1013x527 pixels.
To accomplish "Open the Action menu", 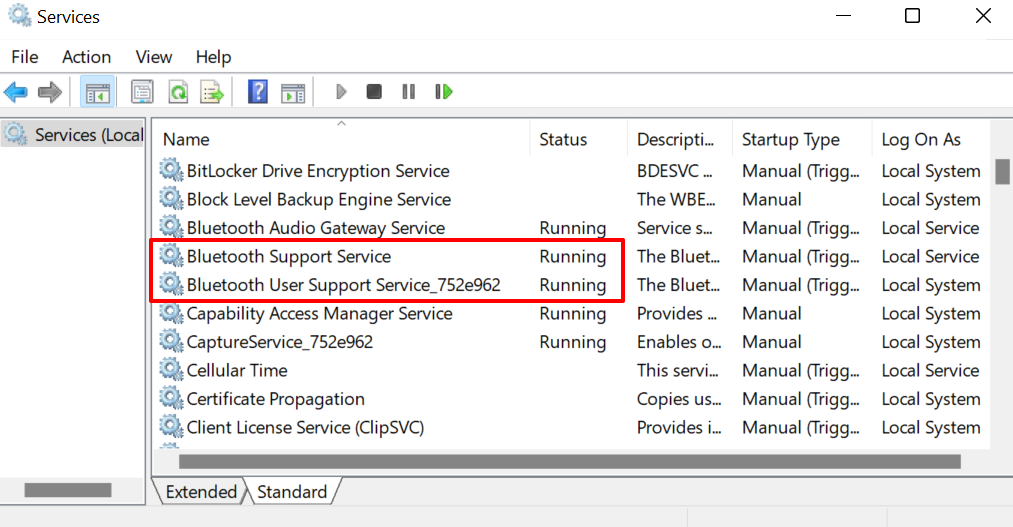I will pyautogui.click(x=86, y=57).
